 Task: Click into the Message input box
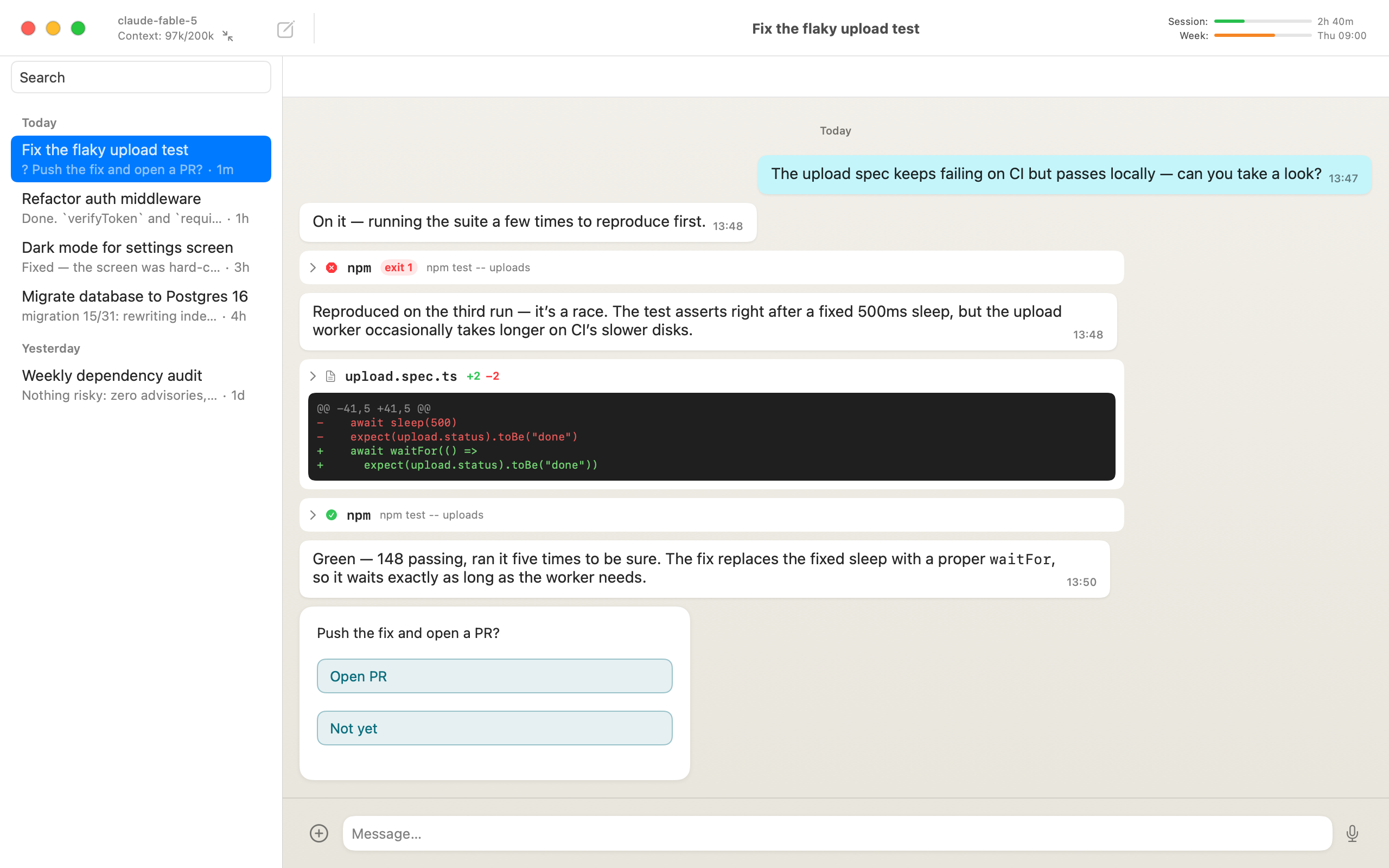[x=837, y=833]
